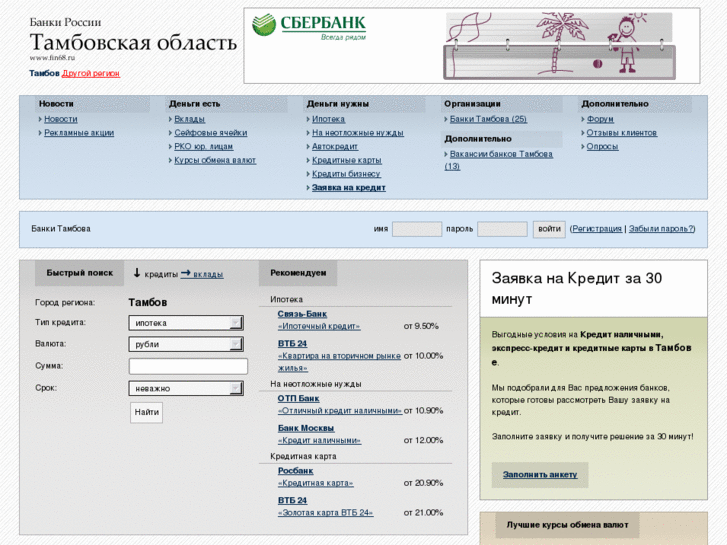
Task: Open «Банк Москвы» link
Action: 306,428
